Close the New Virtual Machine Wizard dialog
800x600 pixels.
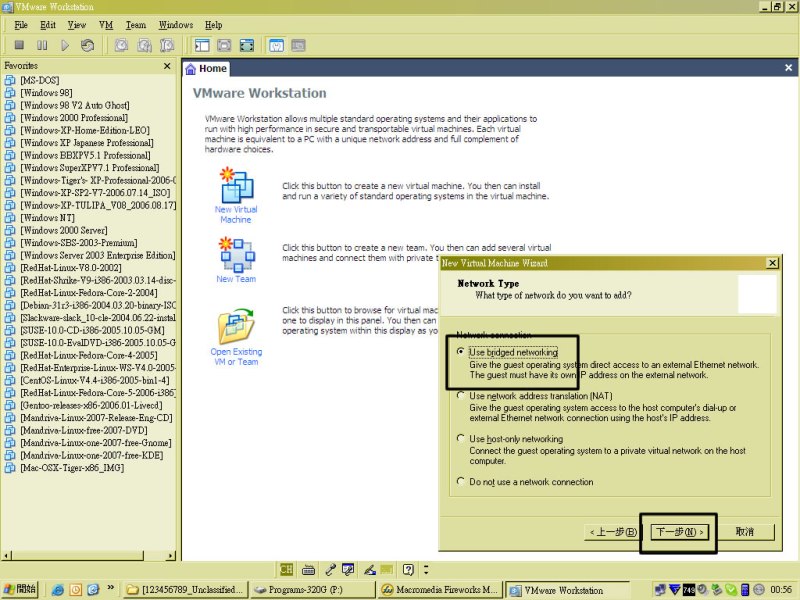(772, 263)
